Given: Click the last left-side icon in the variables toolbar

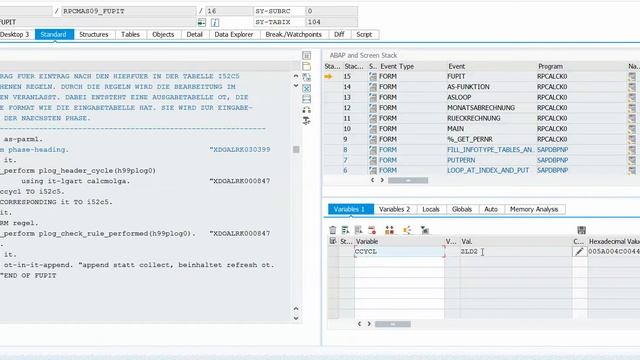Looking at the screenshot, I should pyautogui.click(x=424, y=230).
